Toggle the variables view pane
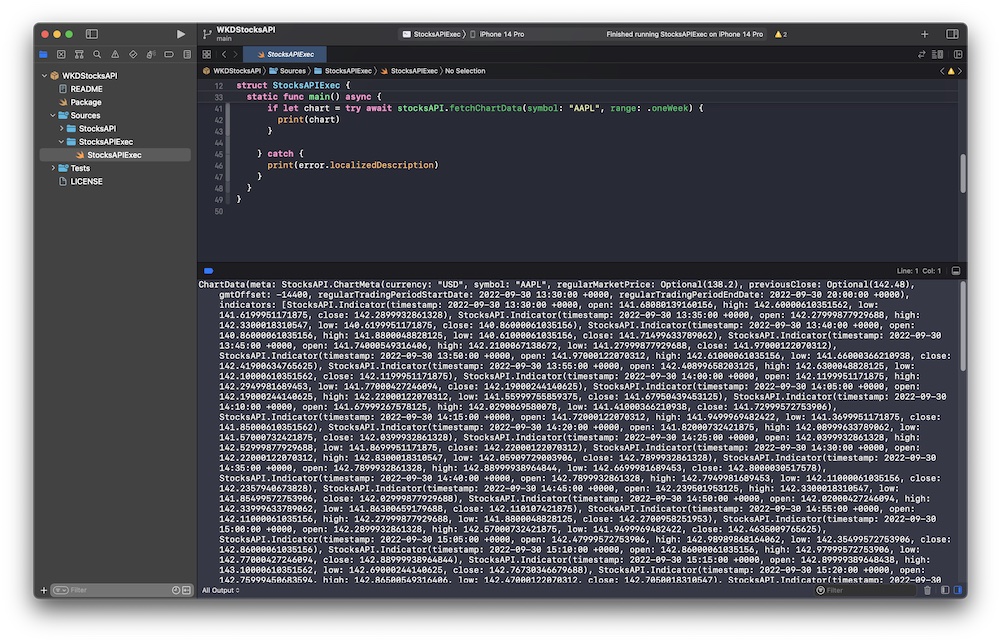 click(x=945, y=591)
